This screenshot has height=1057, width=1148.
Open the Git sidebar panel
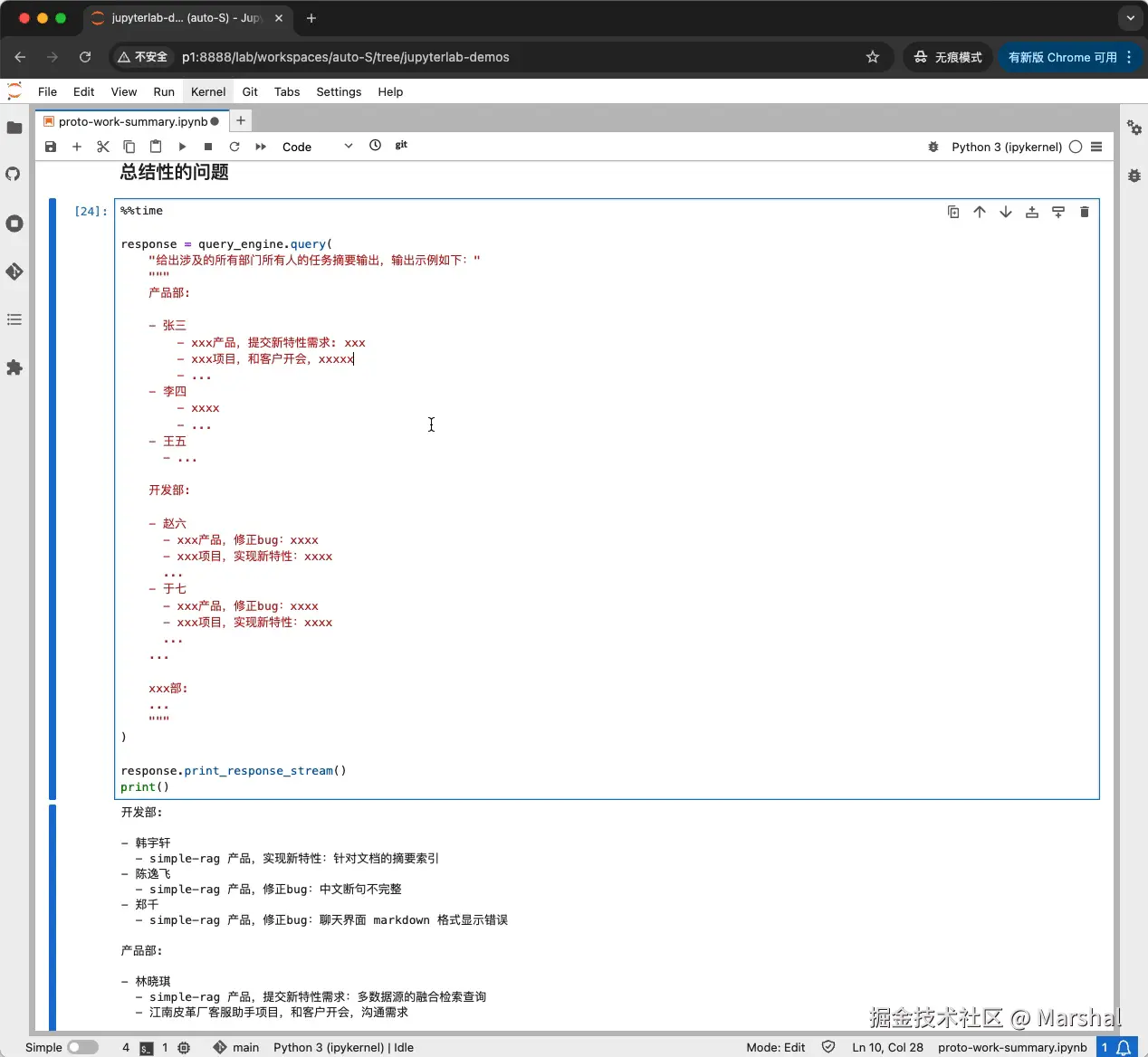[14, 271]
